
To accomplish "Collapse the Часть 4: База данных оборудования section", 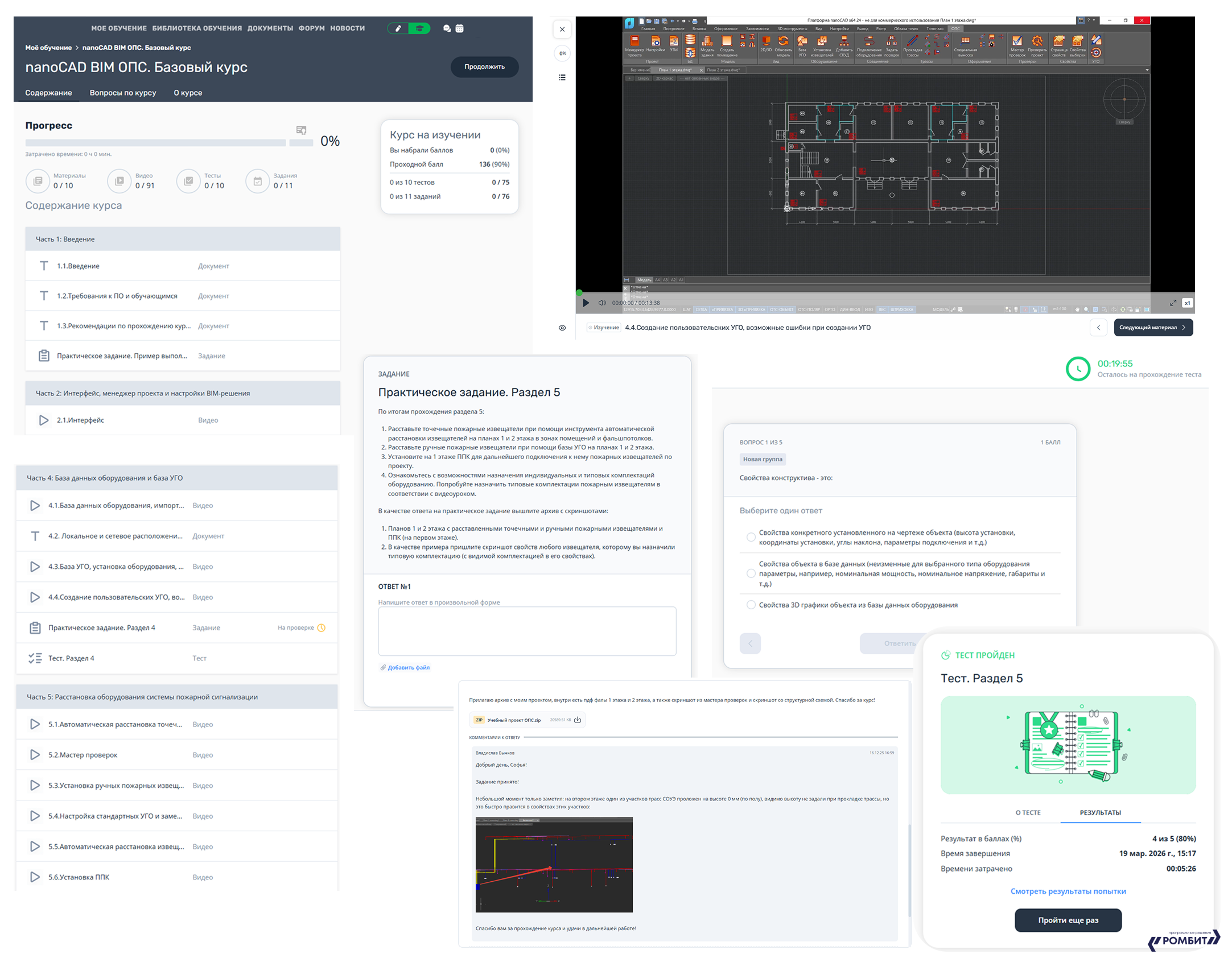I will click(176, 478).
